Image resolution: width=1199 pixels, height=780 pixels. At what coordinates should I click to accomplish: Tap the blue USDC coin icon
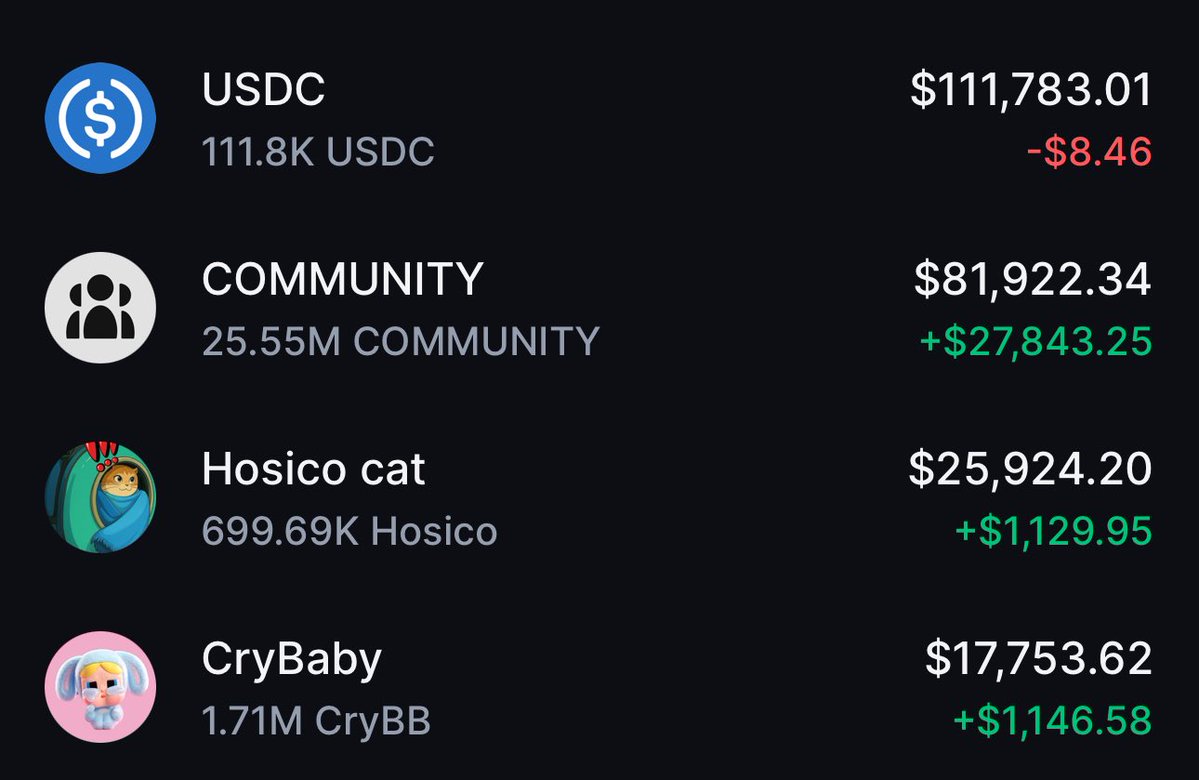tap(100, 118)
